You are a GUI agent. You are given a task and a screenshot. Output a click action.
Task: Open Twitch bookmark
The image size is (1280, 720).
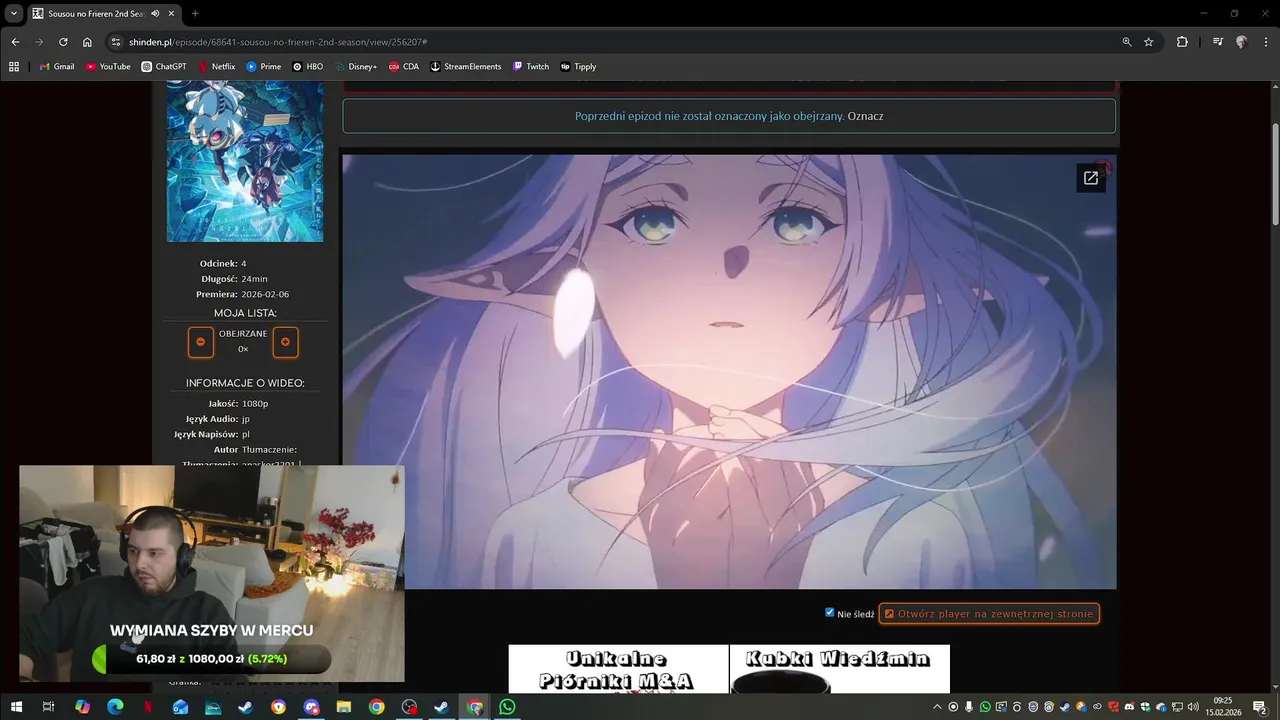coord(531,67)
